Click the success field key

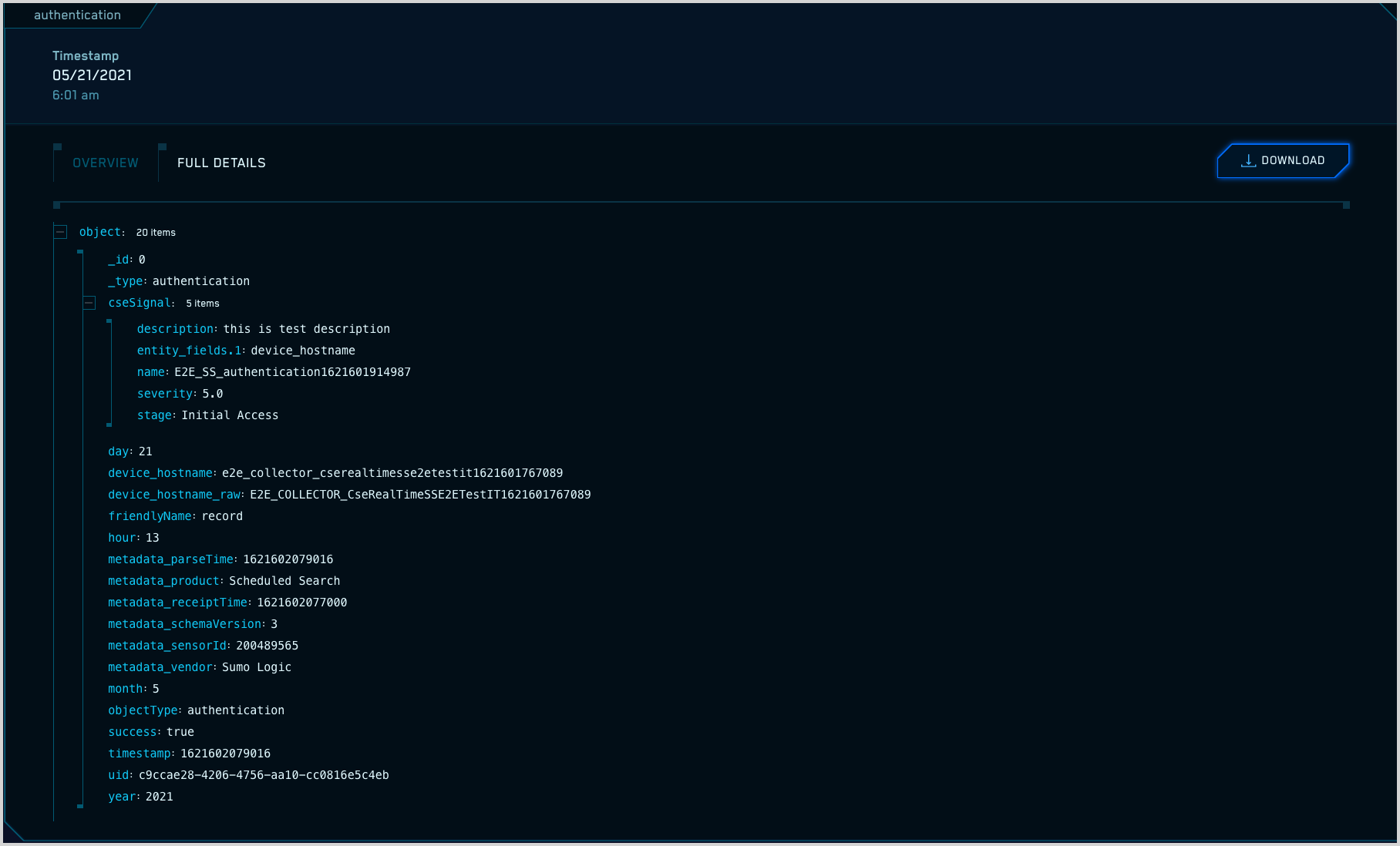pos(133,732)
